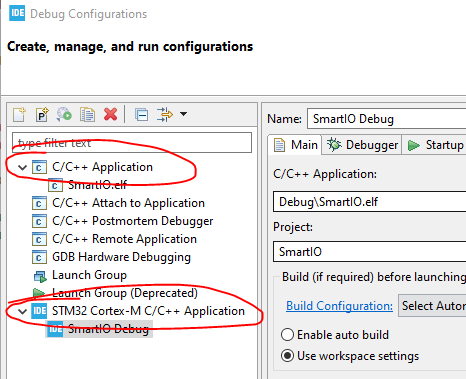Switch to the Debugger tab
466x379 pixels.
coord(362,145)
